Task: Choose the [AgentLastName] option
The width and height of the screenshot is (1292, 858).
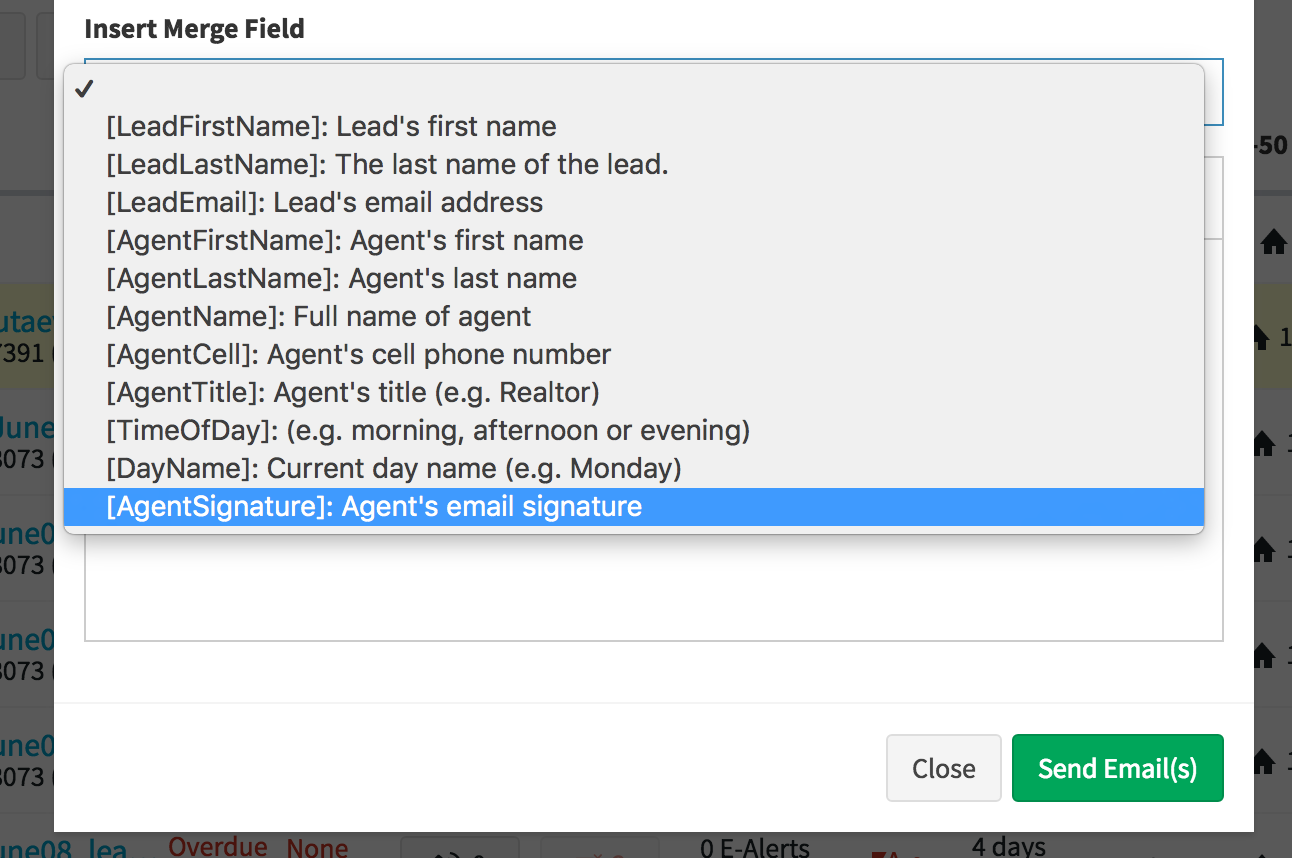Action: coord(341,279)
